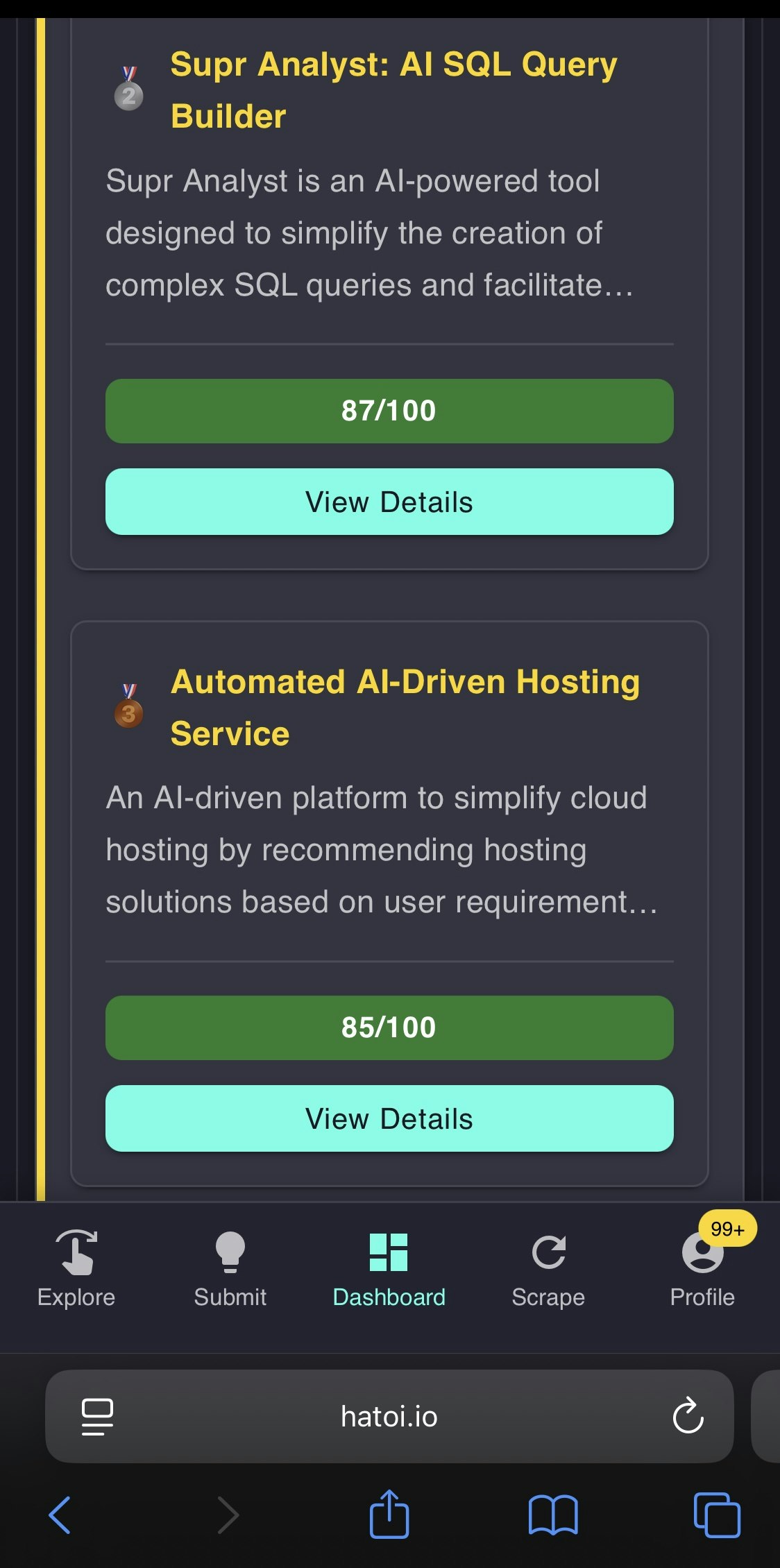The height and width of the screenshot is (1568, 780).
Task: View Details for Automated AI-Driven Hosting Service
Action: click(x=389, y=1118)
